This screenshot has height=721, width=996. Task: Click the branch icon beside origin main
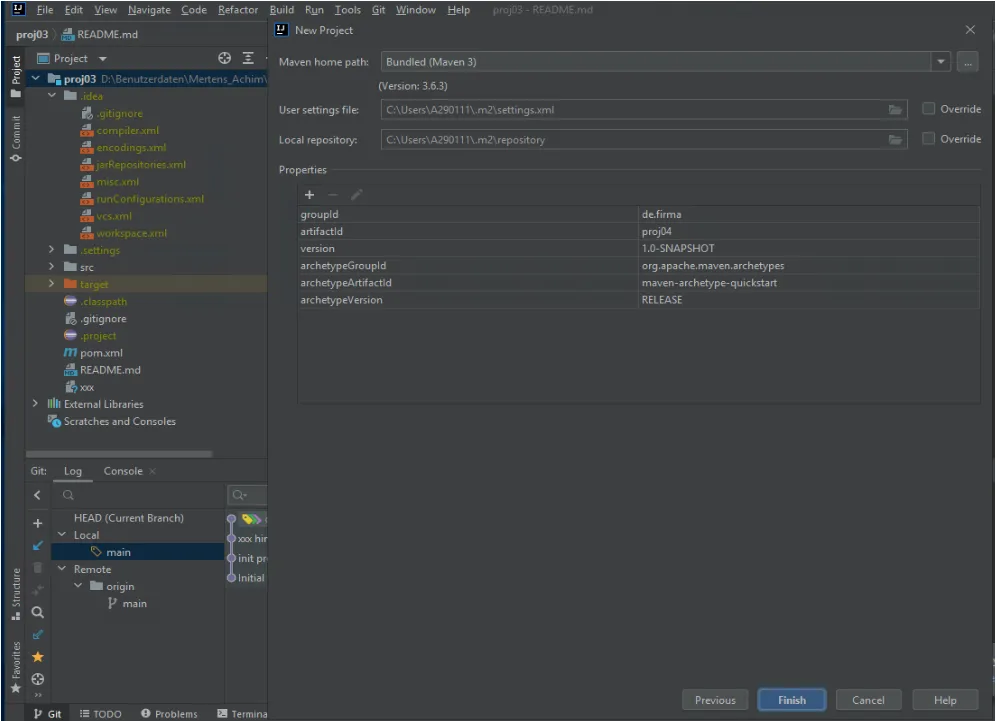pos(112,603)
